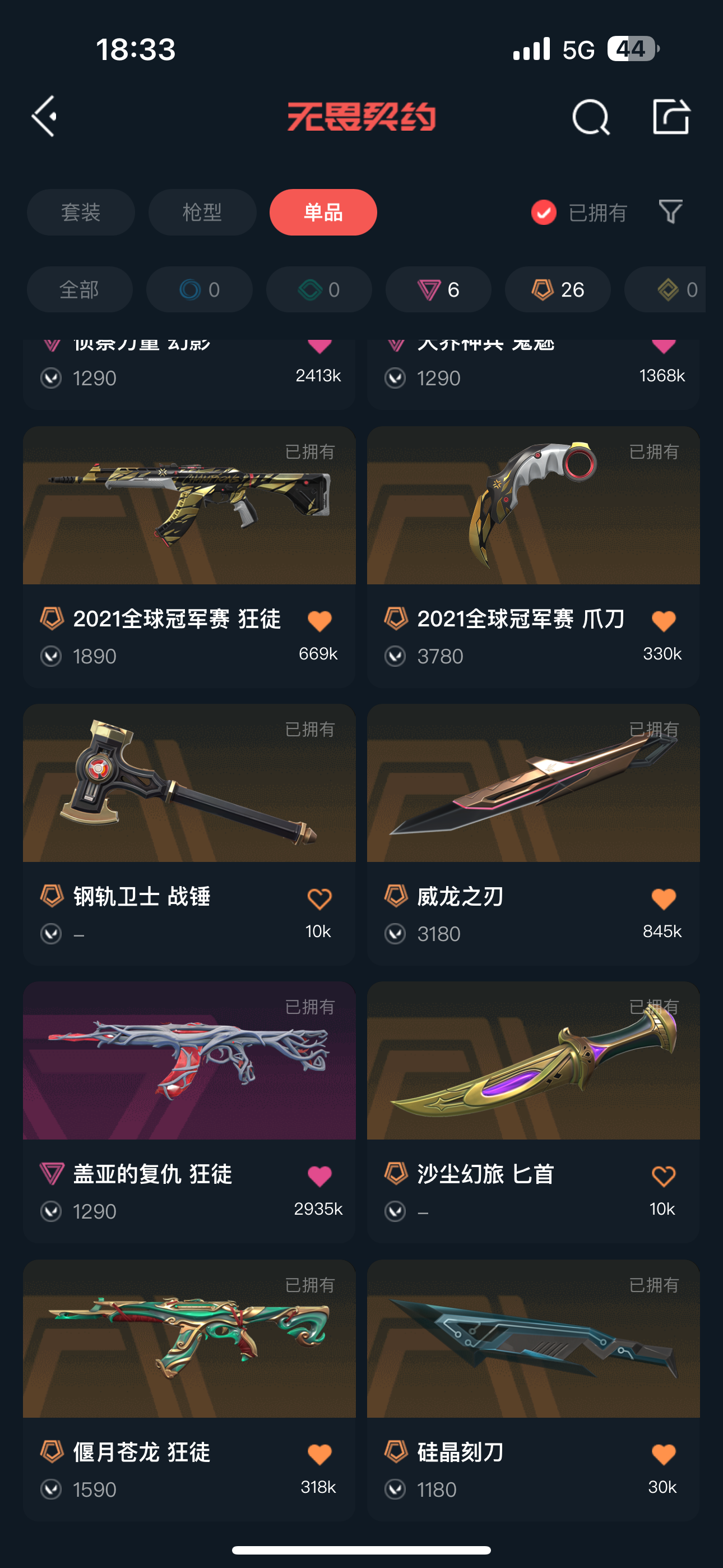Filter by blue tier showing 0

click(199, 290)
